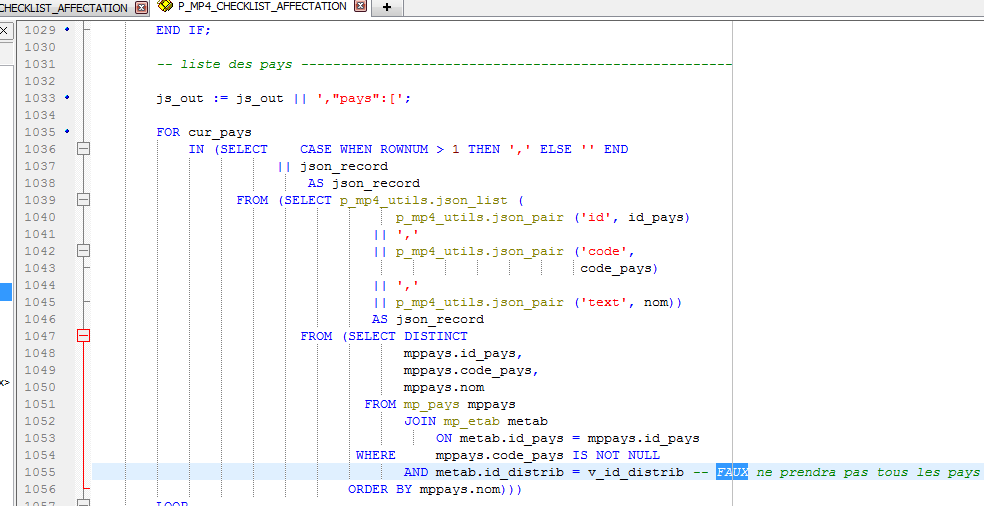Close the first CHECKLIST_AFFECTATION tab
The height and width of the screenshot is (506, 984).
(x=140, y=8)
